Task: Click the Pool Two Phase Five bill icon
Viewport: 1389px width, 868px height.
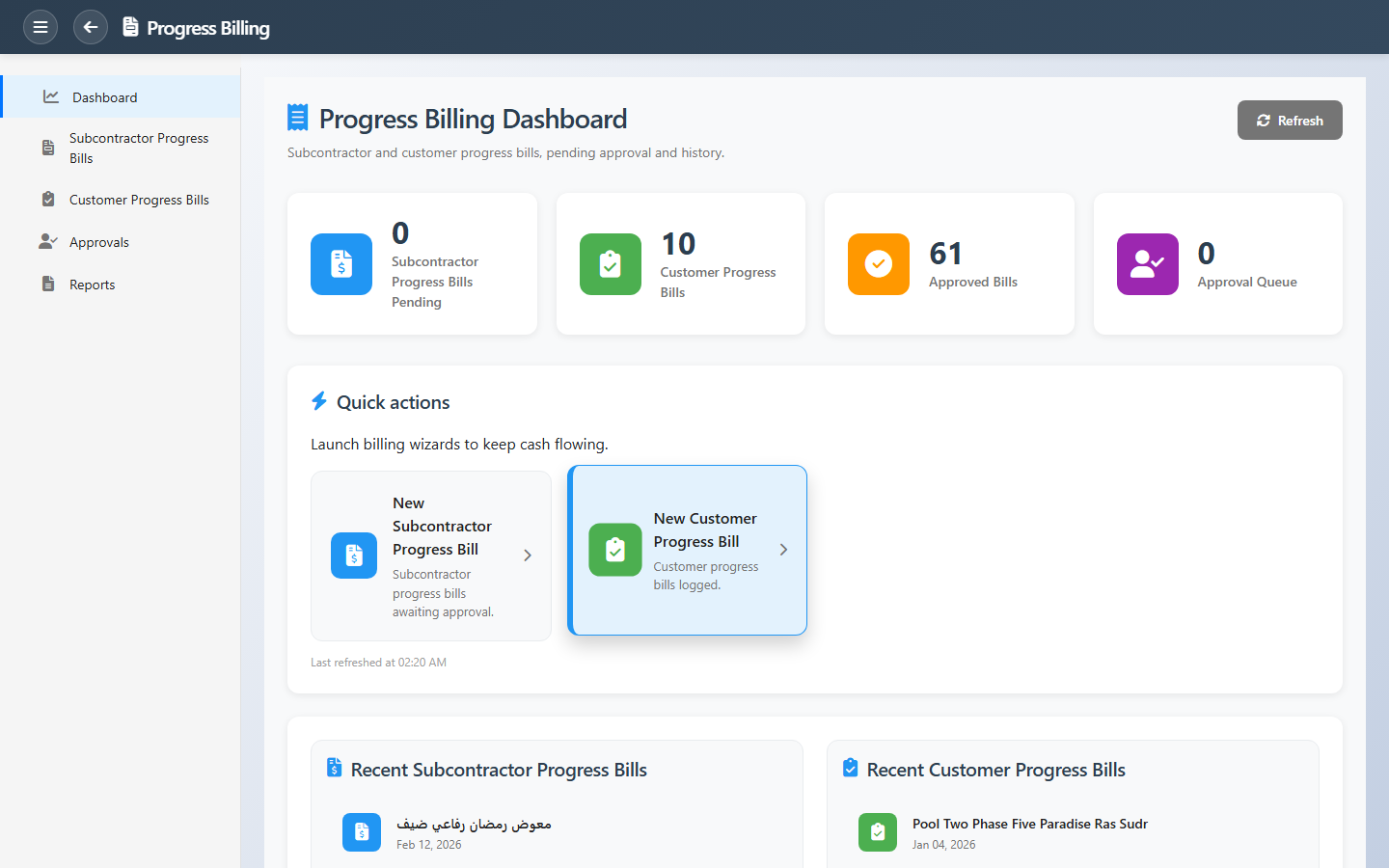Action: (877, 832)
